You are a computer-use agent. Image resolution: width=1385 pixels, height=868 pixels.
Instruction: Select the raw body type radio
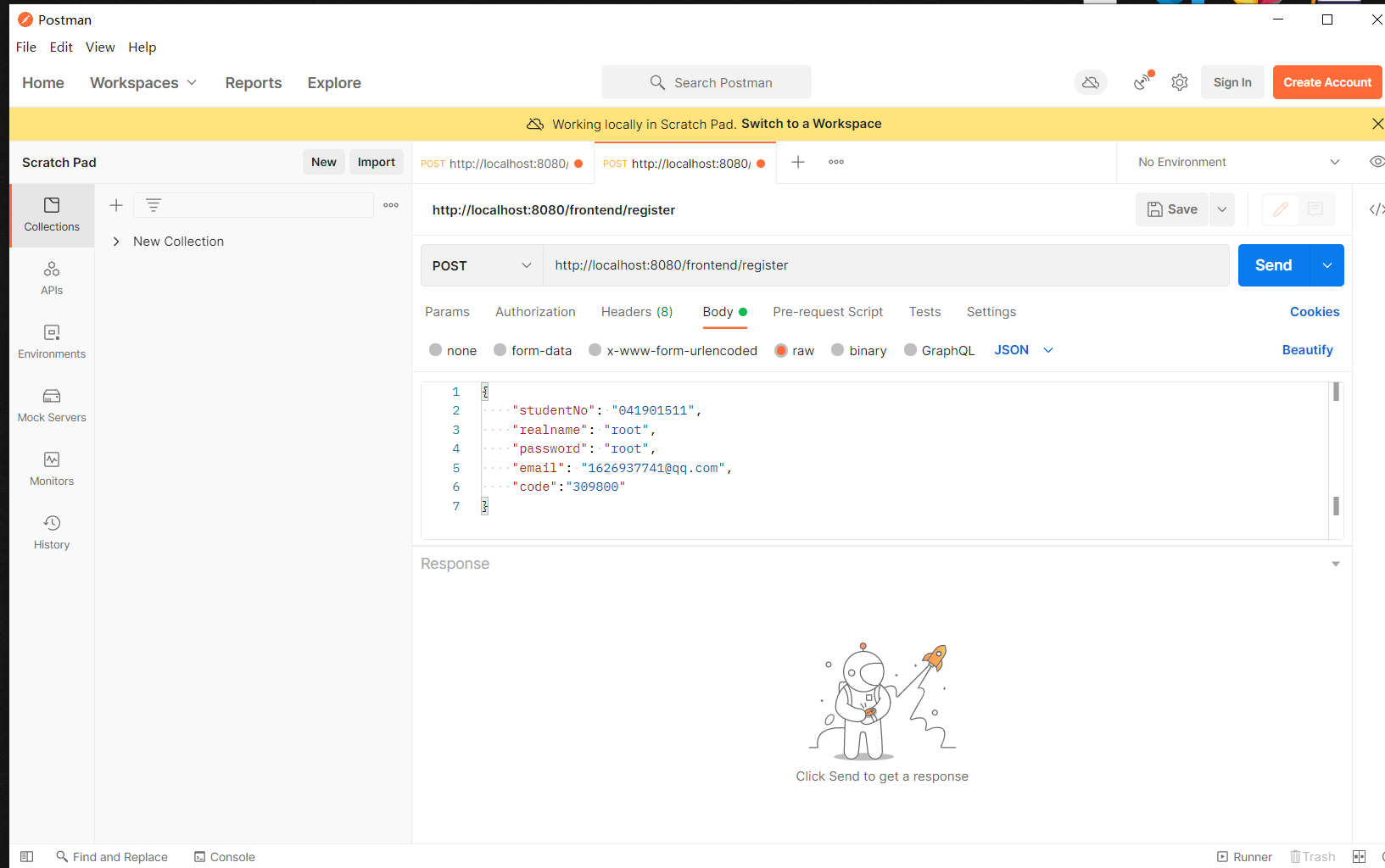point(781,350)
